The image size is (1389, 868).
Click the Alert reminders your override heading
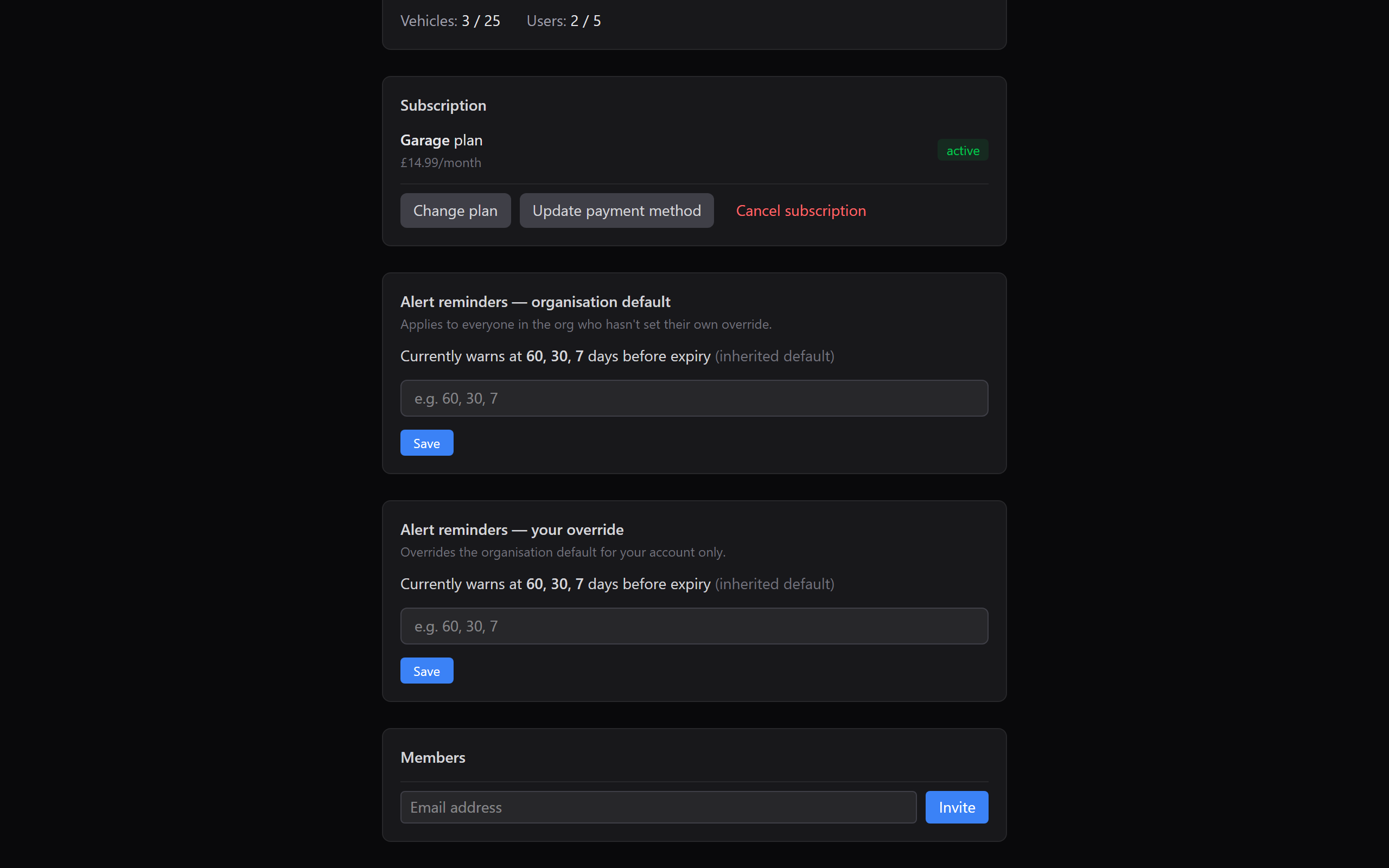(512, 529)
